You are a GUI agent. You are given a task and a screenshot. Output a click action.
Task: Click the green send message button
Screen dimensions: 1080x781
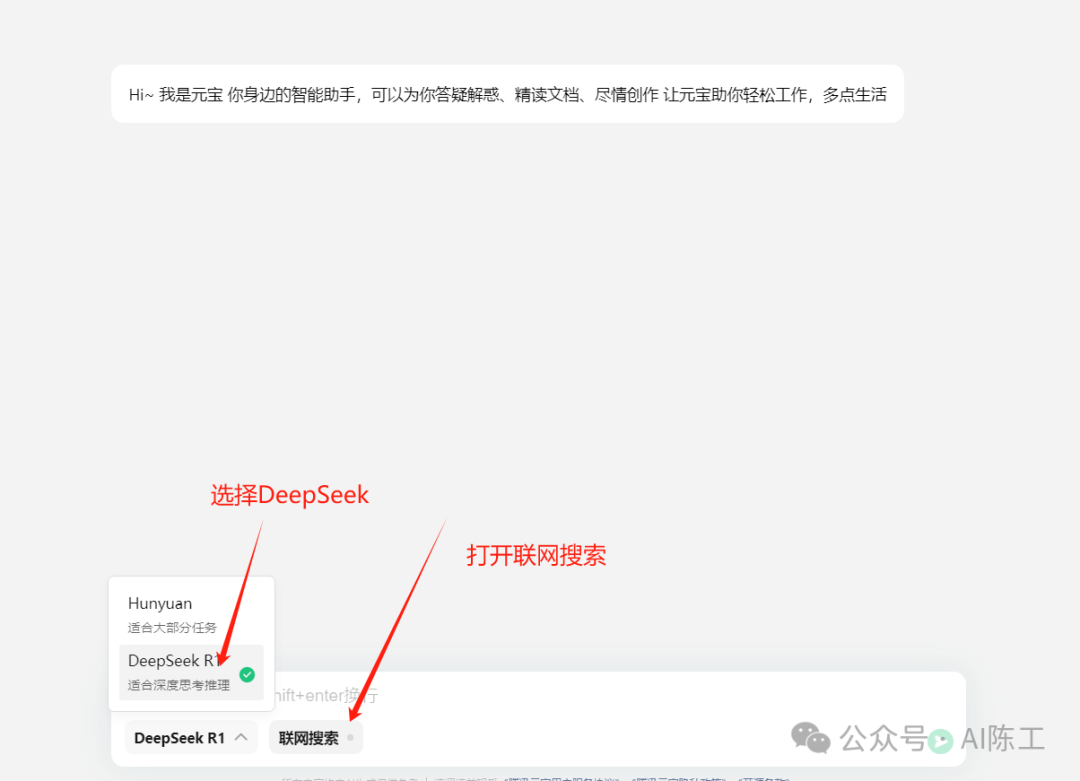(x=940, y=740)
